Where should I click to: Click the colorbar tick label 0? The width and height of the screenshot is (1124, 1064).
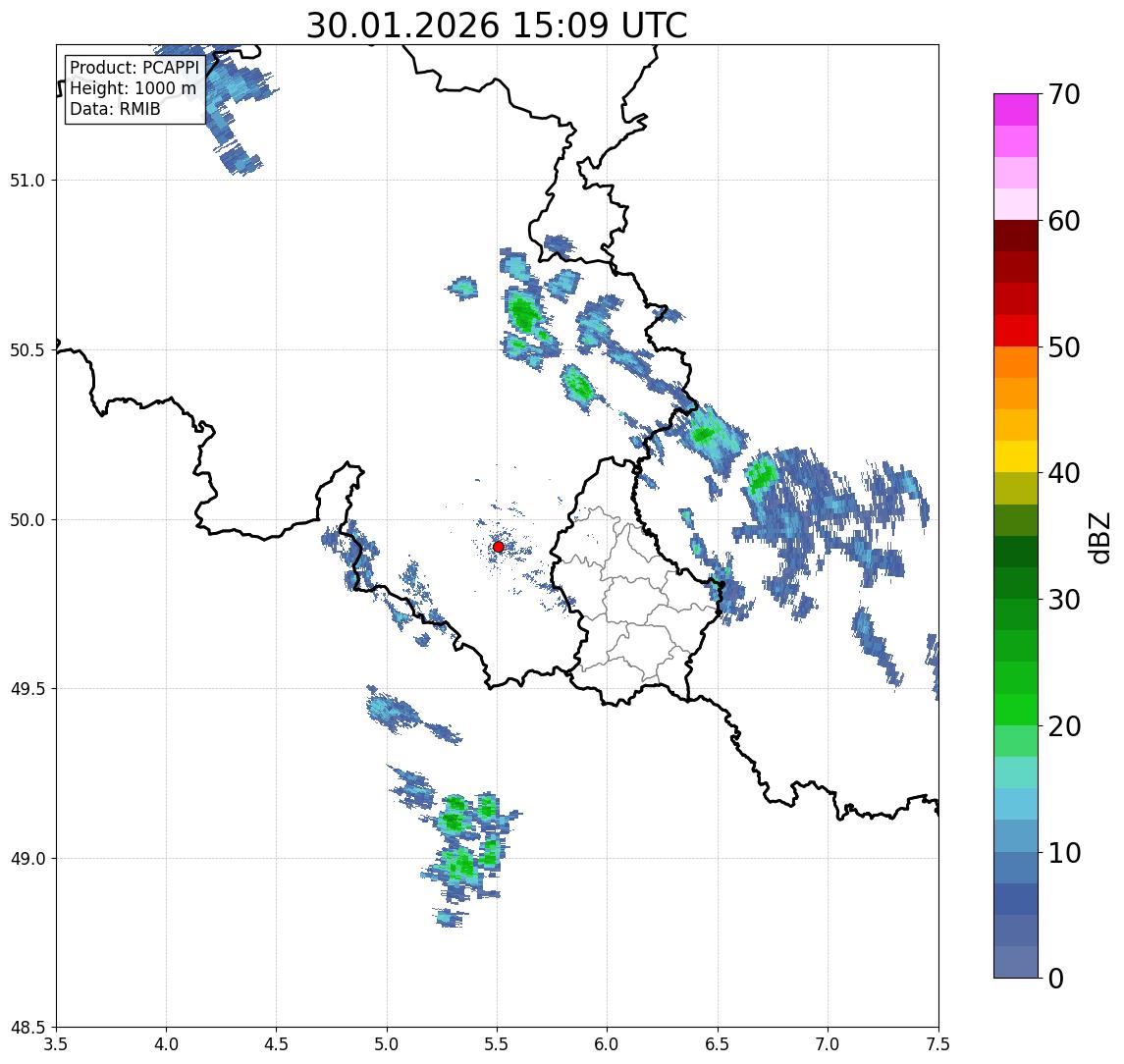(1056, 978)
